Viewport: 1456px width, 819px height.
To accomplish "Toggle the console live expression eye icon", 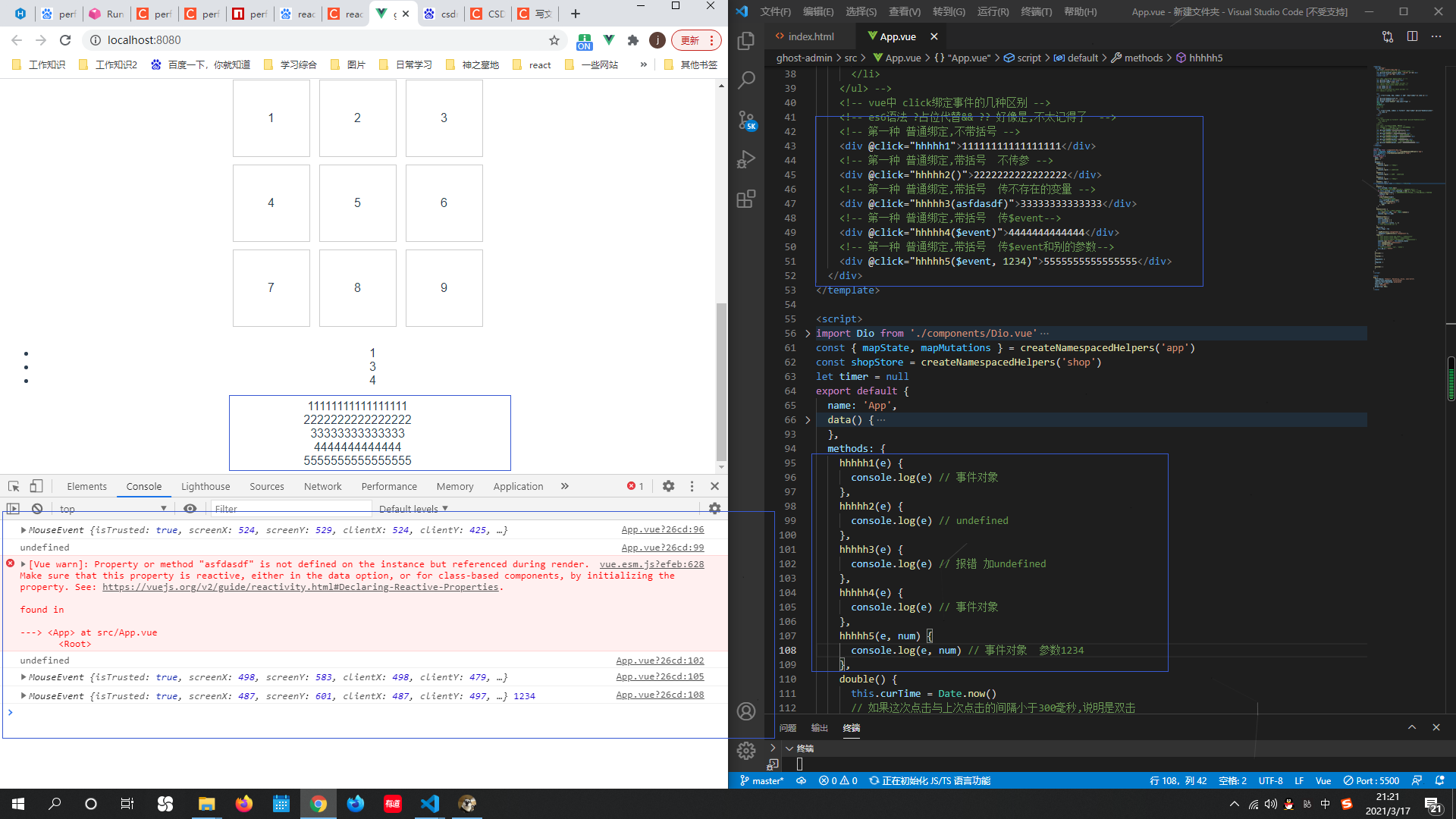I will [x=190, y=509].
